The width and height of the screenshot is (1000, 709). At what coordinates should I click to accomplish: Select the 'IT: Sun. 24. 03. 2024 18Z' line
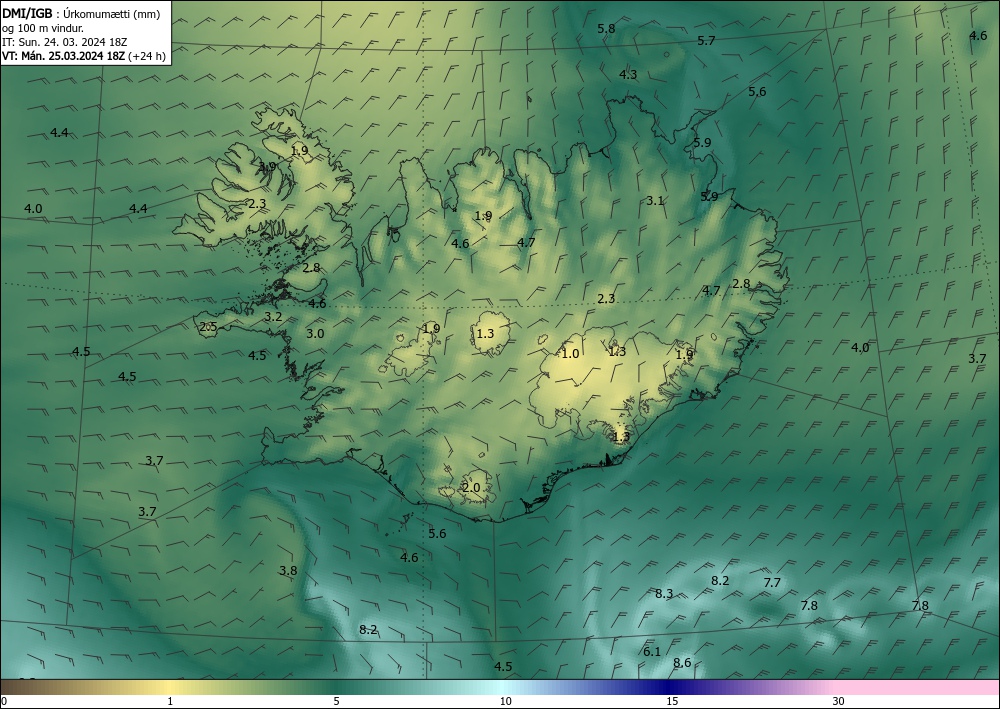pyautogui.click(x=65, y=42)
